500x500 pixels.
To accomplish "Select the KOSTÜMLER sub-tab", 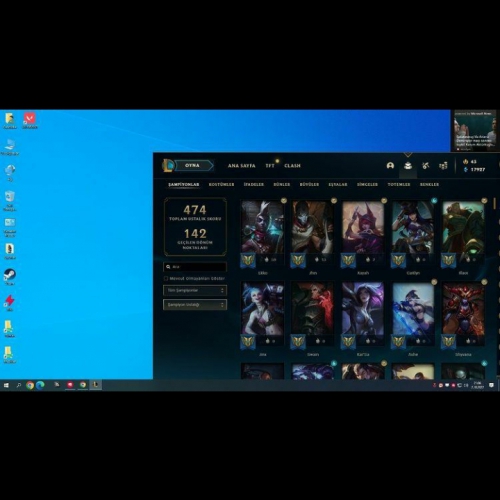I will pyautogui.click(x=221, y=184).
